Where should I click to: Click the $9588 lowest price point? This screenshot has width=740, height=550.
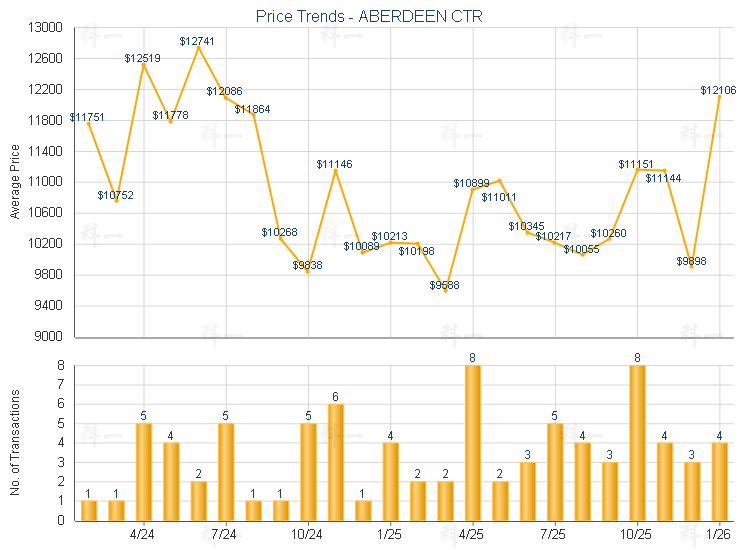[445, 291]
